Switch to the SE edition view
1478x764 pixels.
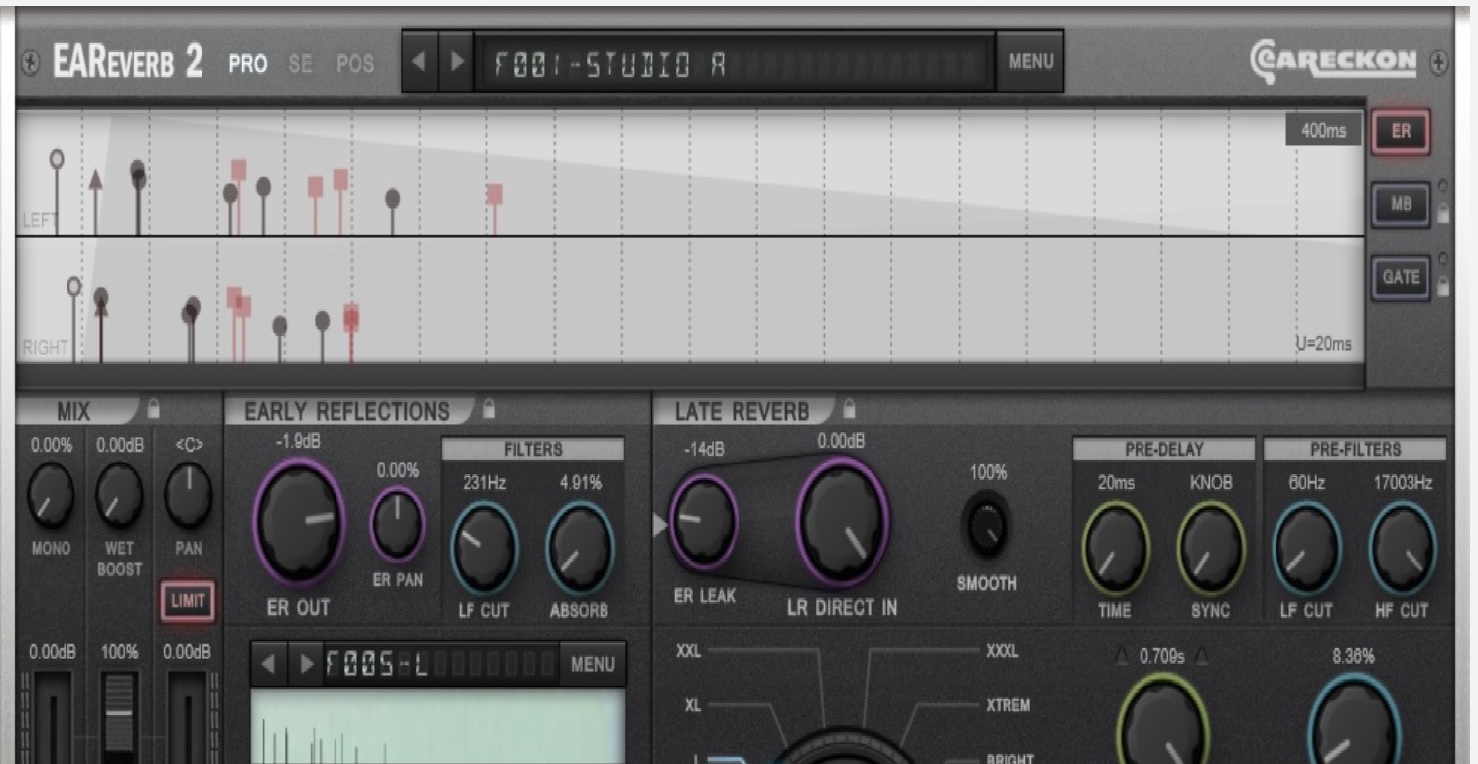[x=300, y=64]
